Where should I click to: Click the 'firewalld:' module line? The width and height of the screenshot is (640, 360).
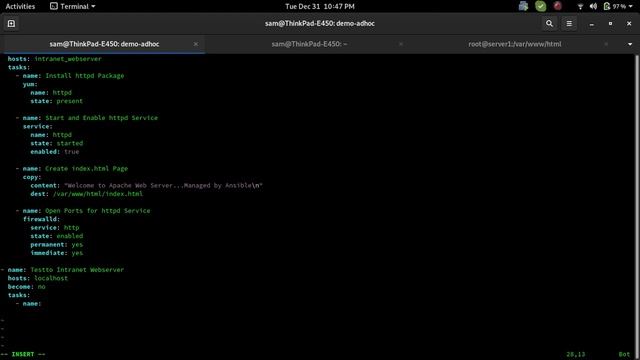[x=41, y=219]
